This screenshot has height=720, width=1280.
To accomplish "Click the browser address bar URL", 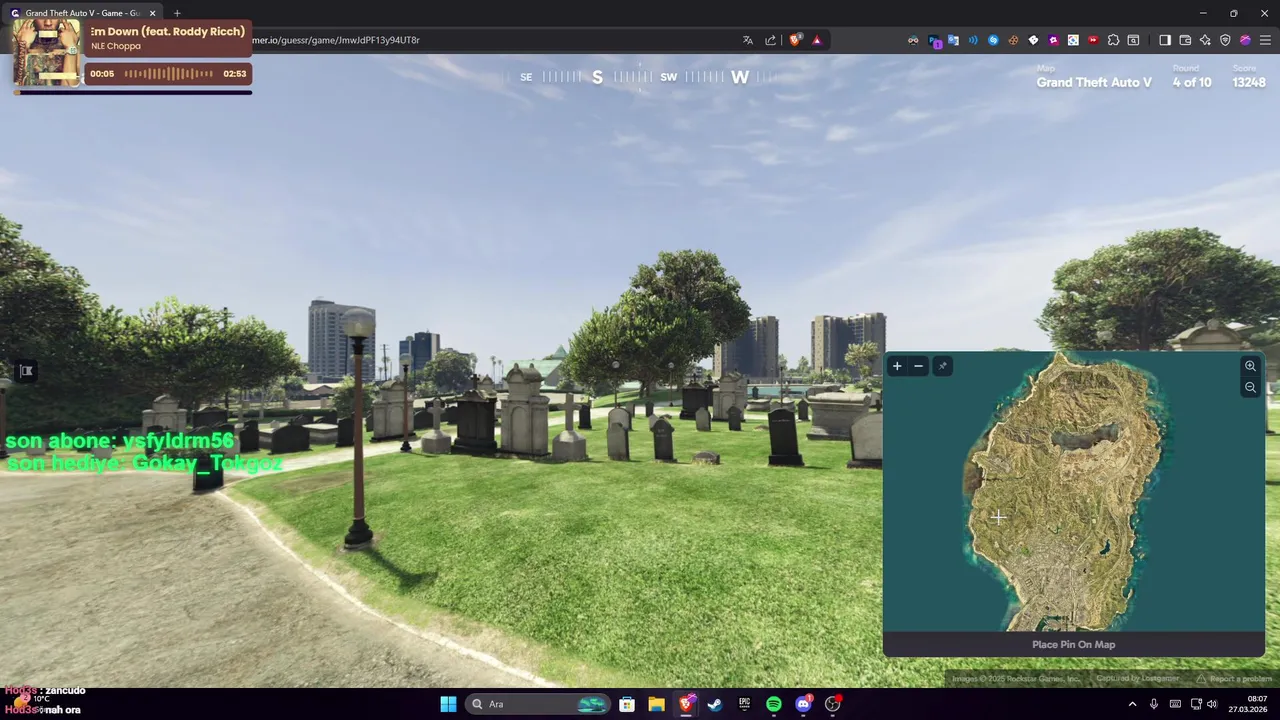I will (336, 40).
